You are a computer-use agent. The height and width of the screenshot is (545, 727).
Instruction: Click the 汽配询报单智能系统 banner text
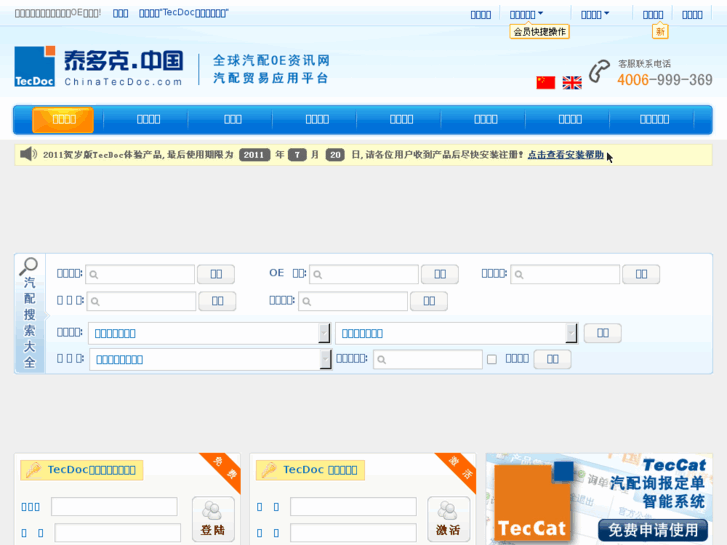tap(658, 492)
